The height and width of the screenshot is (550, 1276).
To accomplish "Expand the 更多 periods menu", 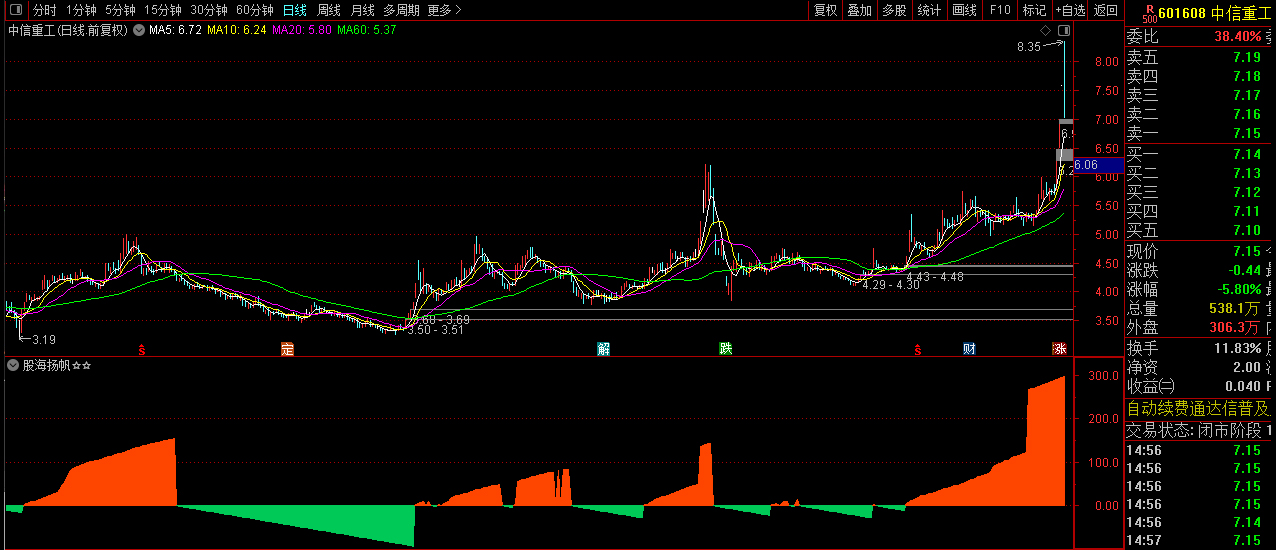I will (x=444, y=10).
